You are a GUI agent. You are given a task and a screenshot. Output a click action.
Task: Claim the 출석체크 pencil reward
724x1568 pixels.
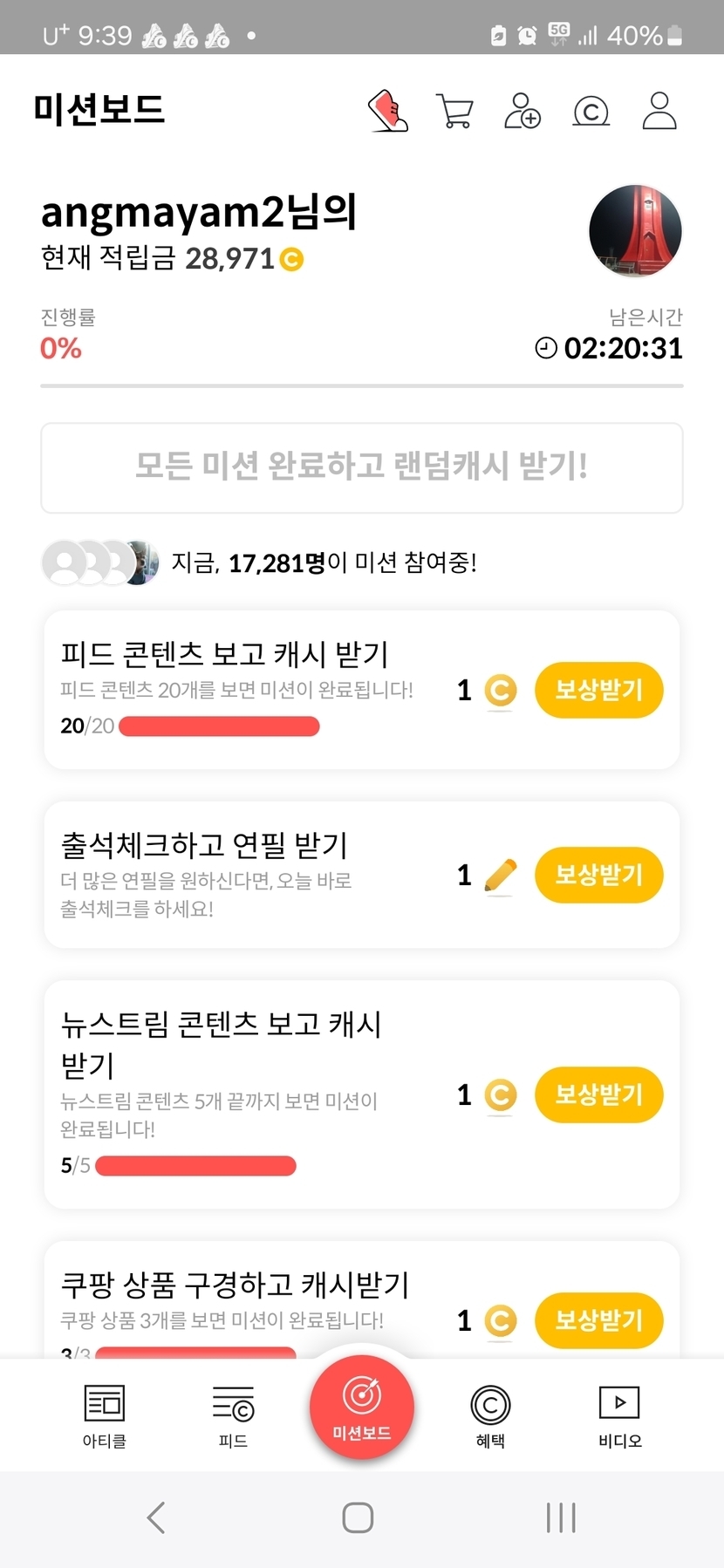tap(598, 875)
